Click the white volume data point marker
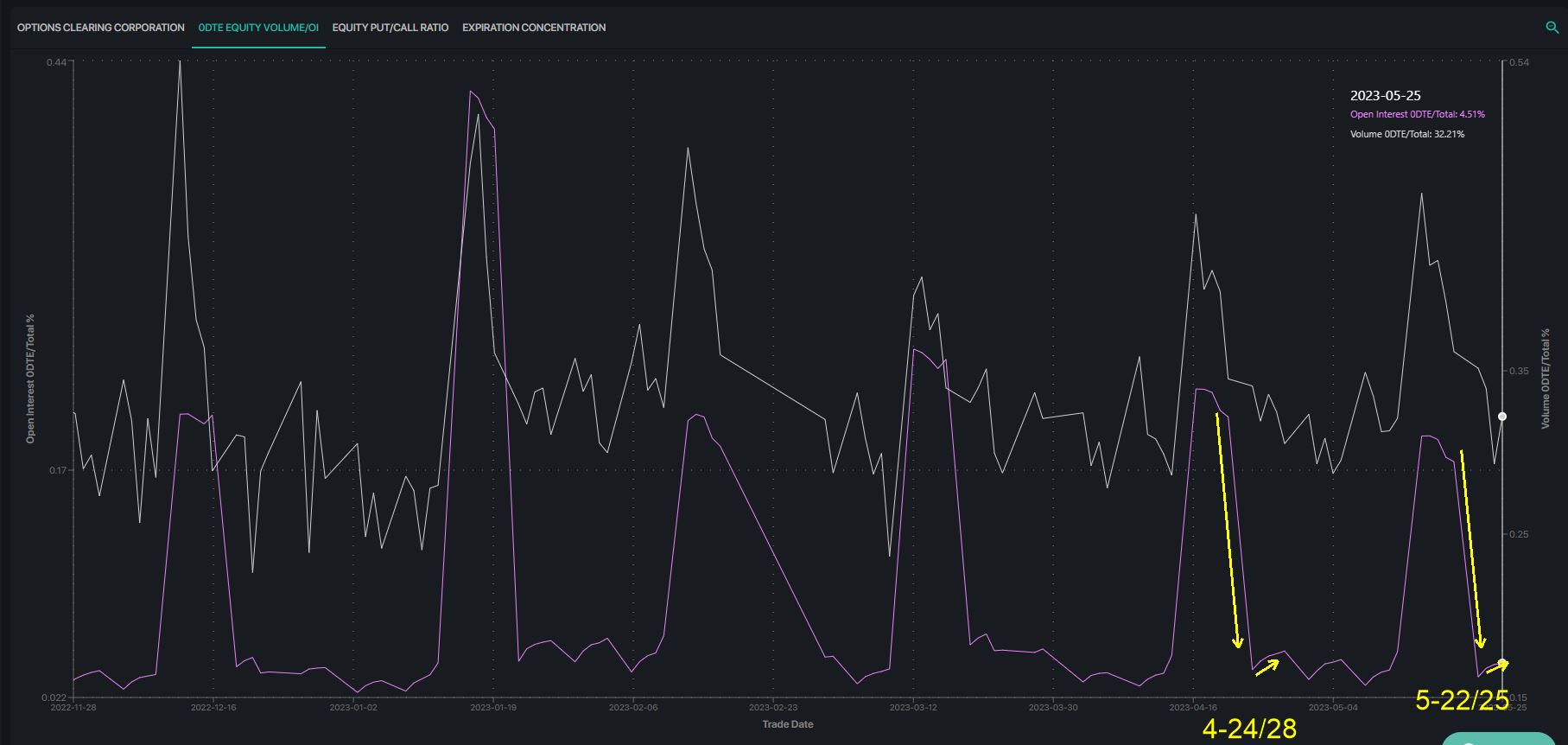Image resolution: width=1568 pixels, height=745 pixels. tap(1502, 417)
